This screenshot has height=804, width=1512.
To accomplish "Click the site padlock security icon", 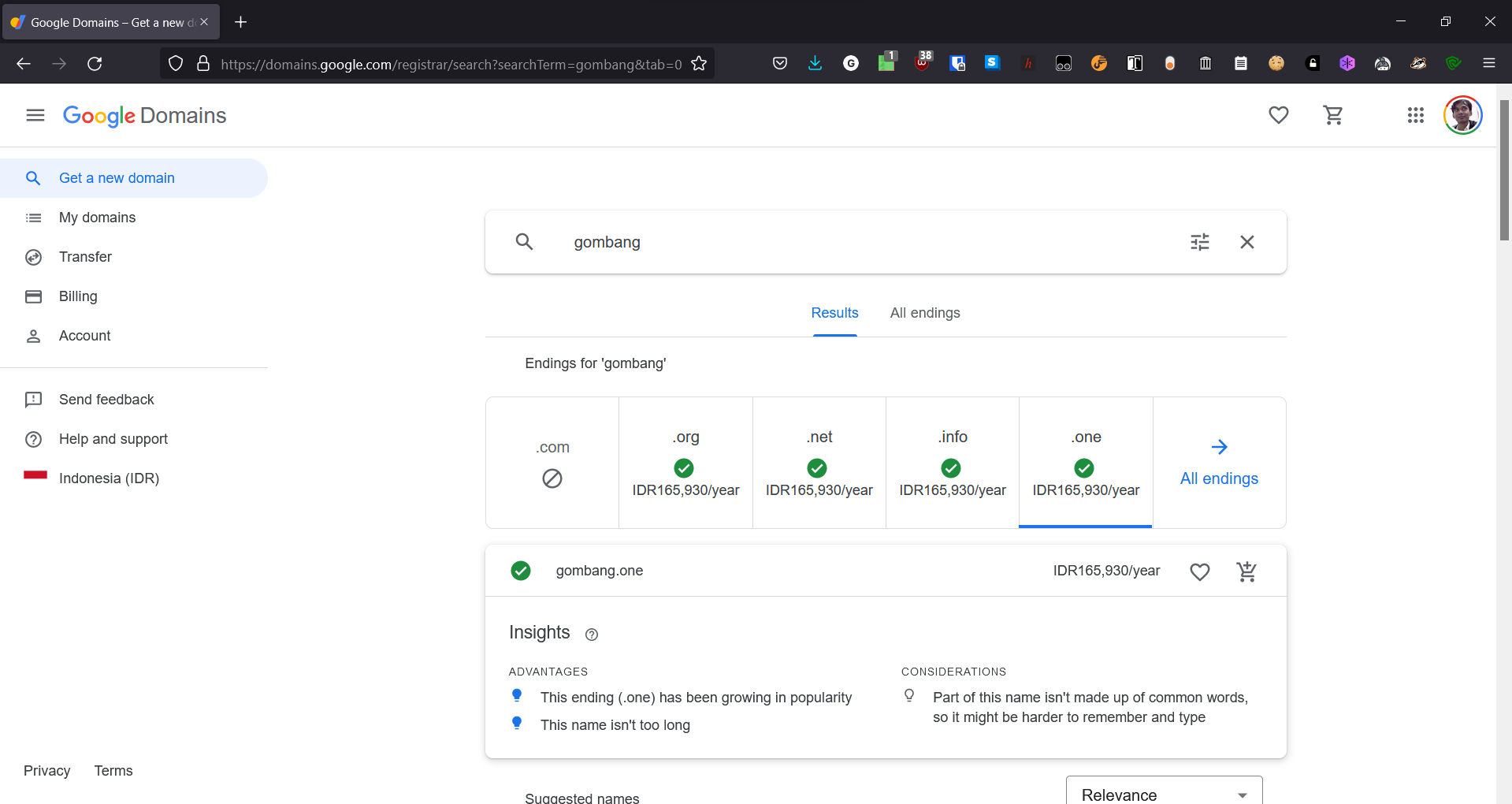I will pyautogui.click(x=203, y=64).
